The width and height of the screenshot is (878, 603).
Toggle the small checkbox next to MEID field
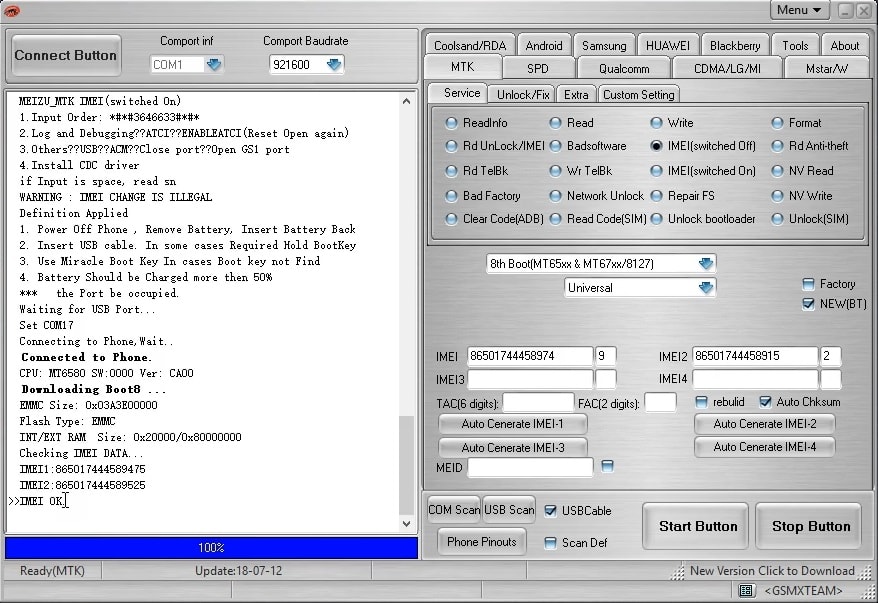(x=607, y=466)
